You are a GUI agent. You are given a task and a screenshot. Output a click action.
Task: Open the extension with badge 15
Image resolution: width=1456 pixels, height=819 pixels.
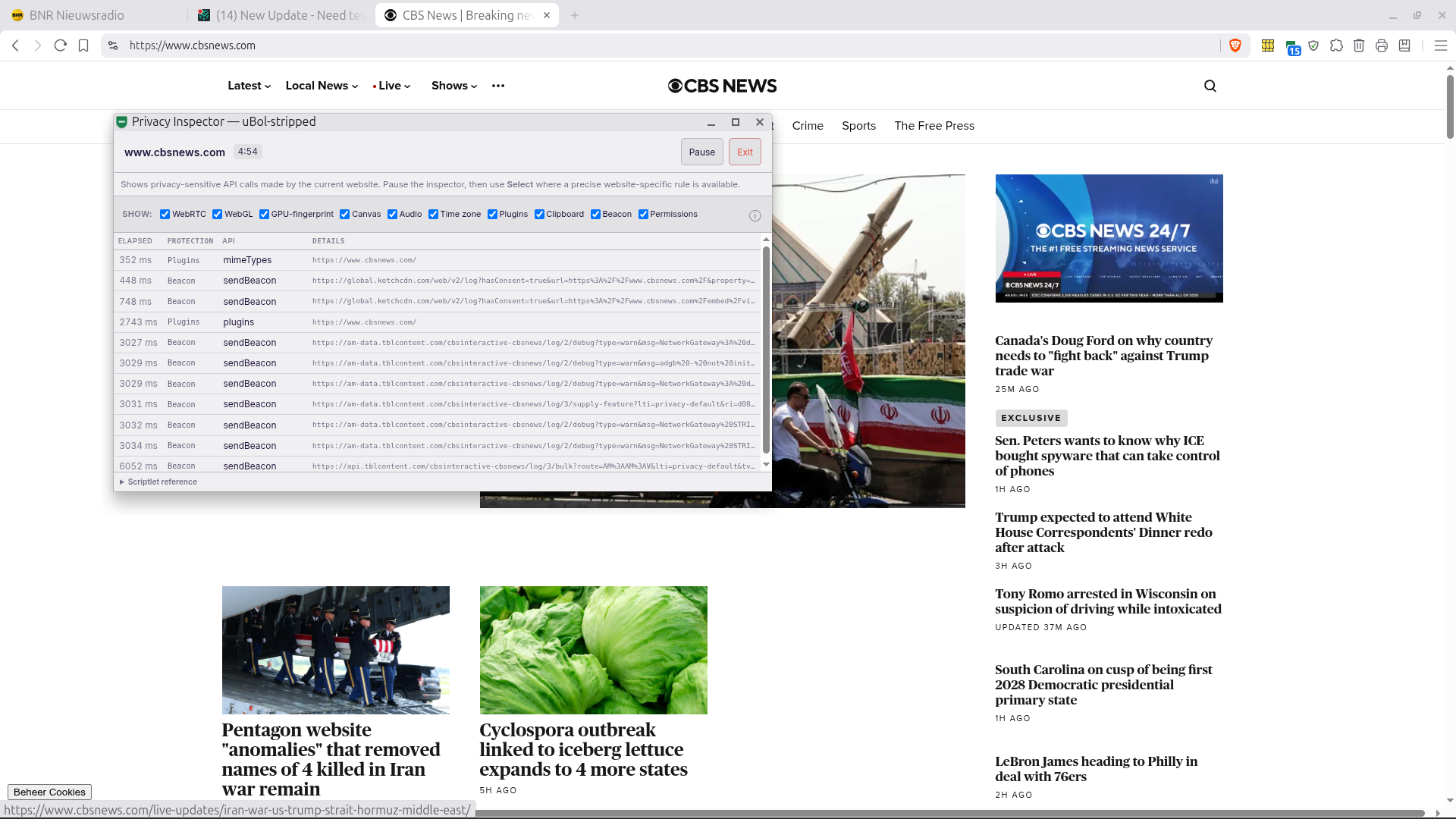click(1292, 47)
